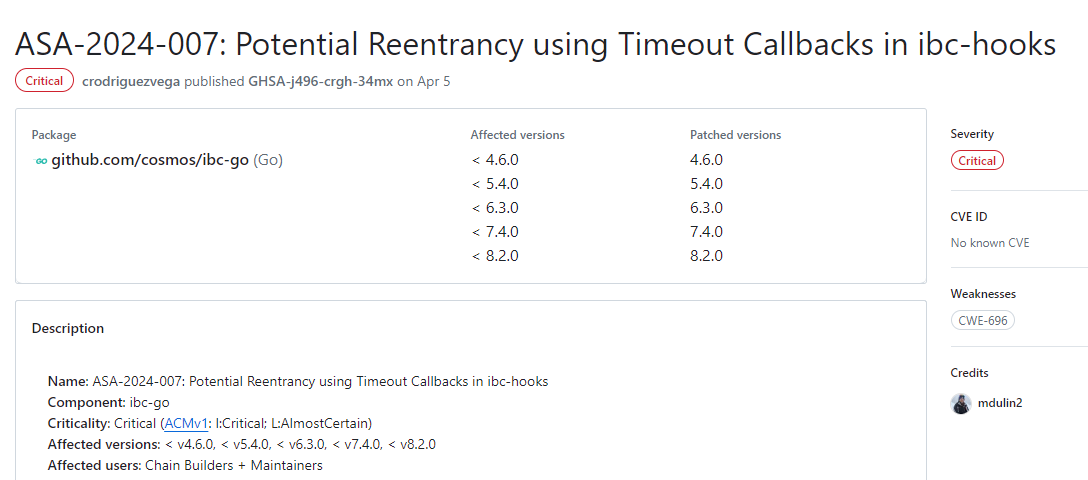
Task: Open the mdulin2 username link
Action: click(1001, 403)
